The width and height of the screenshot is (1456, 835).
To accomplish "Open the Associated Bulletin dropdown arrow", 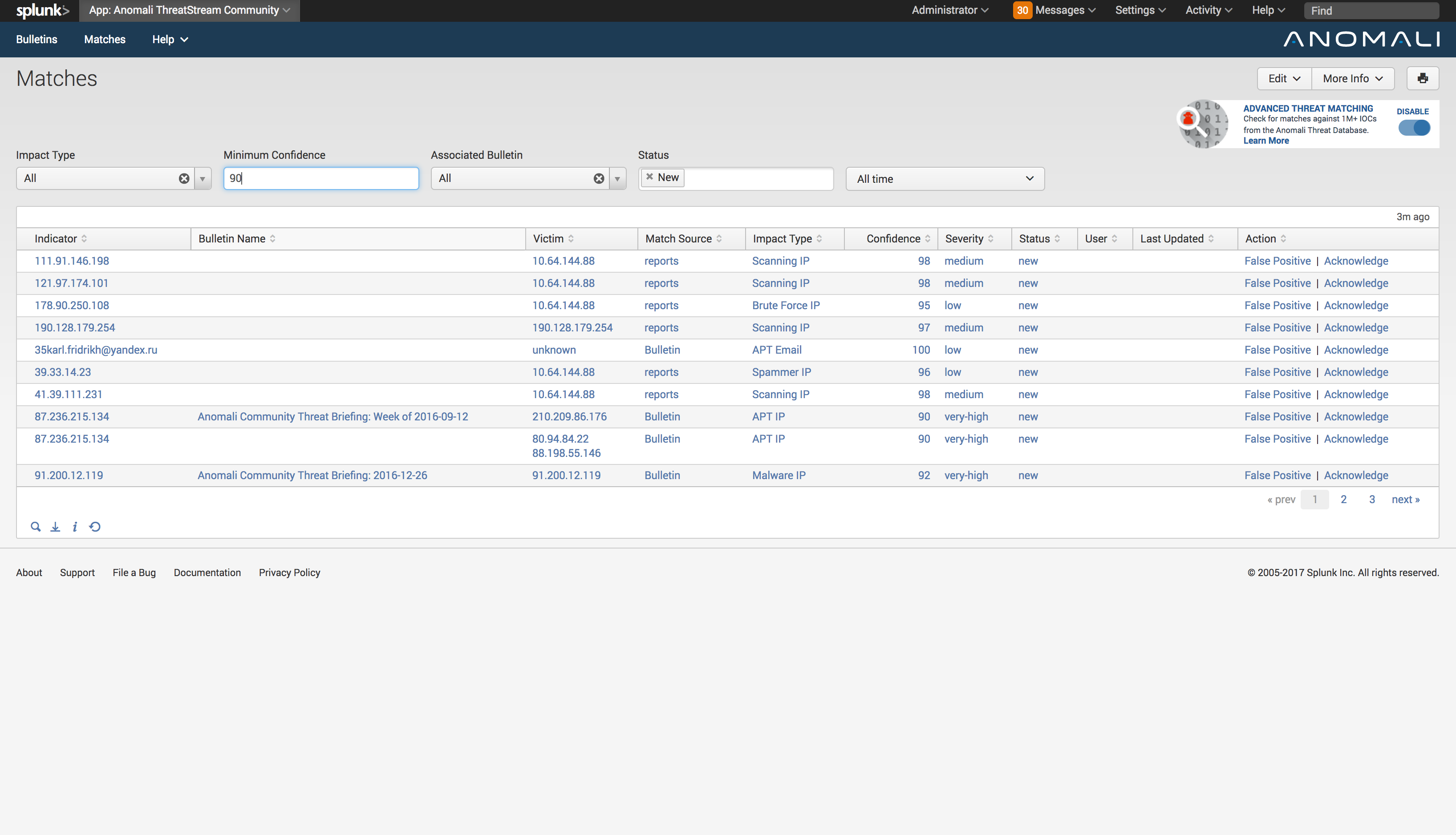I will coord(617,178).
